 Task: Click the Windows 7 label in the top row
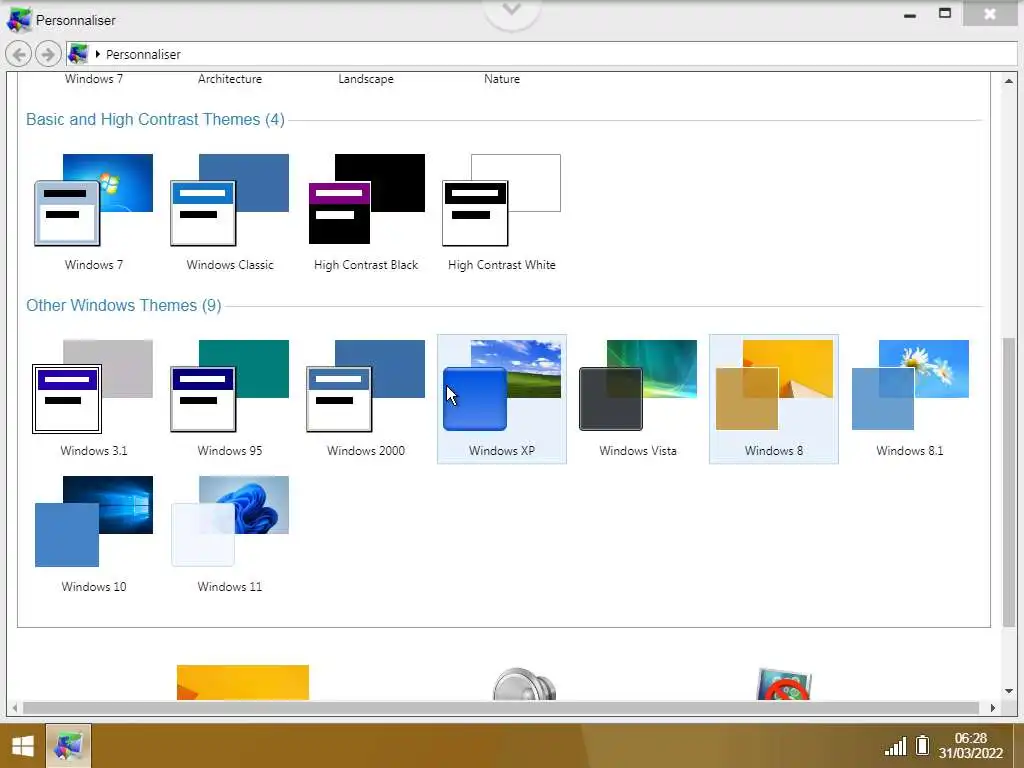point(93,79)
